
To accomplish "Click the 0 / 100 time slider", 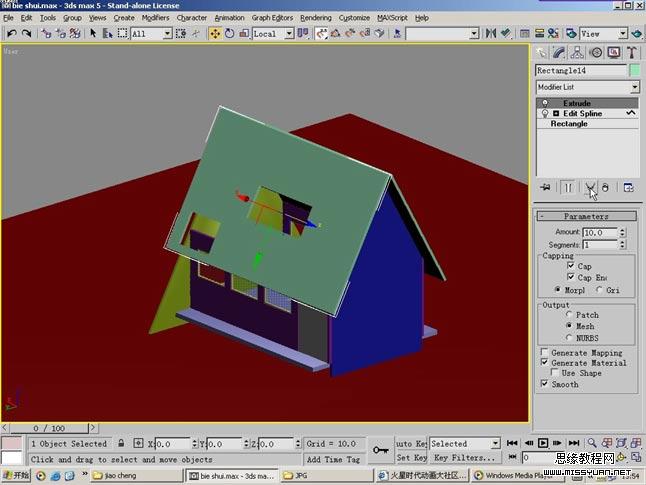I will click(x=49, y=428).
